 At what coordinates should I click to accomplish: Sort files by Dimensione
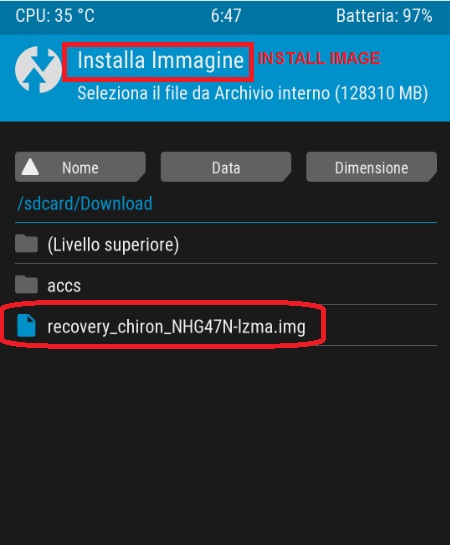click(371, 167)
